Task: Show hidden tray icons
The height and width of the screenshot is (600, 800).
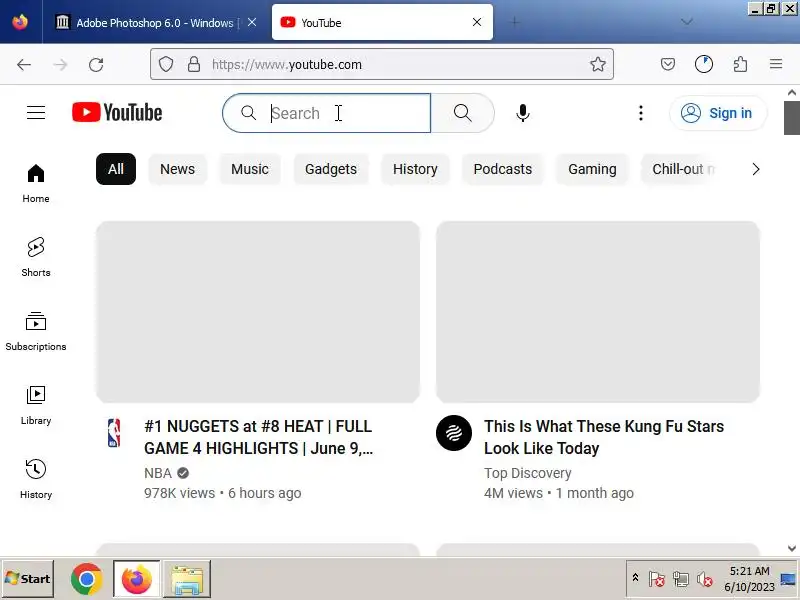Action: [635, 578]
